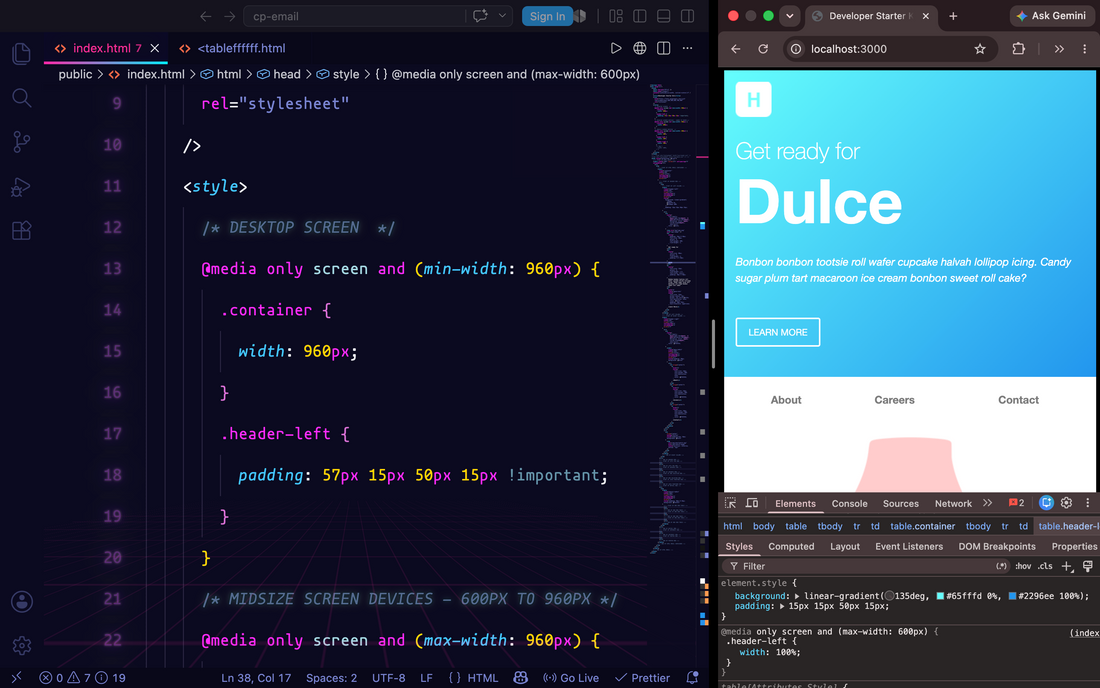Open the #65fffd color swatch picker
Viewport: 1100px width, 688px height.
click(940, 596)
